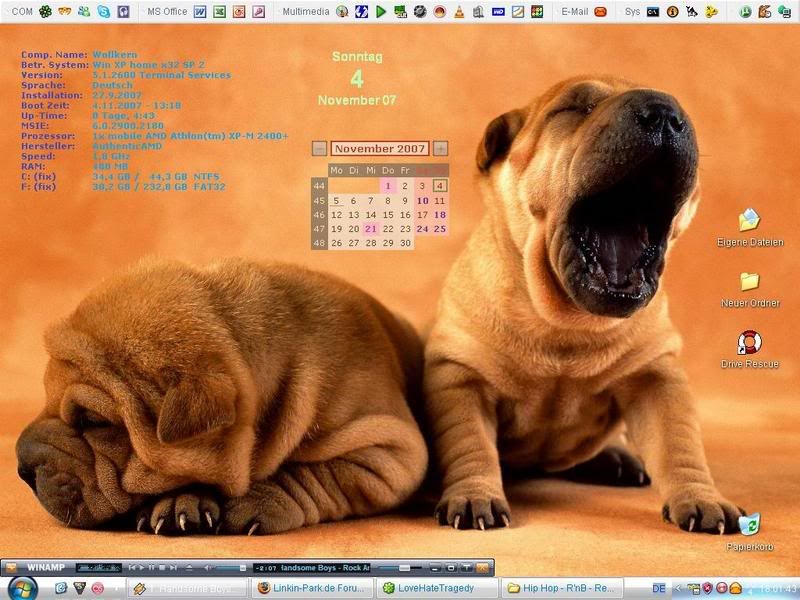Click the Start orb button
Viewport: 800px width, 600px height.
point(20,588)
